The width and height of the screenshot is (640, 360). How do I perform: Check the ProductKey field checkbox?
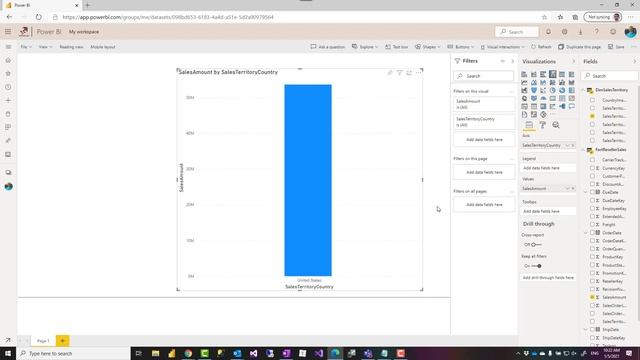592,257
